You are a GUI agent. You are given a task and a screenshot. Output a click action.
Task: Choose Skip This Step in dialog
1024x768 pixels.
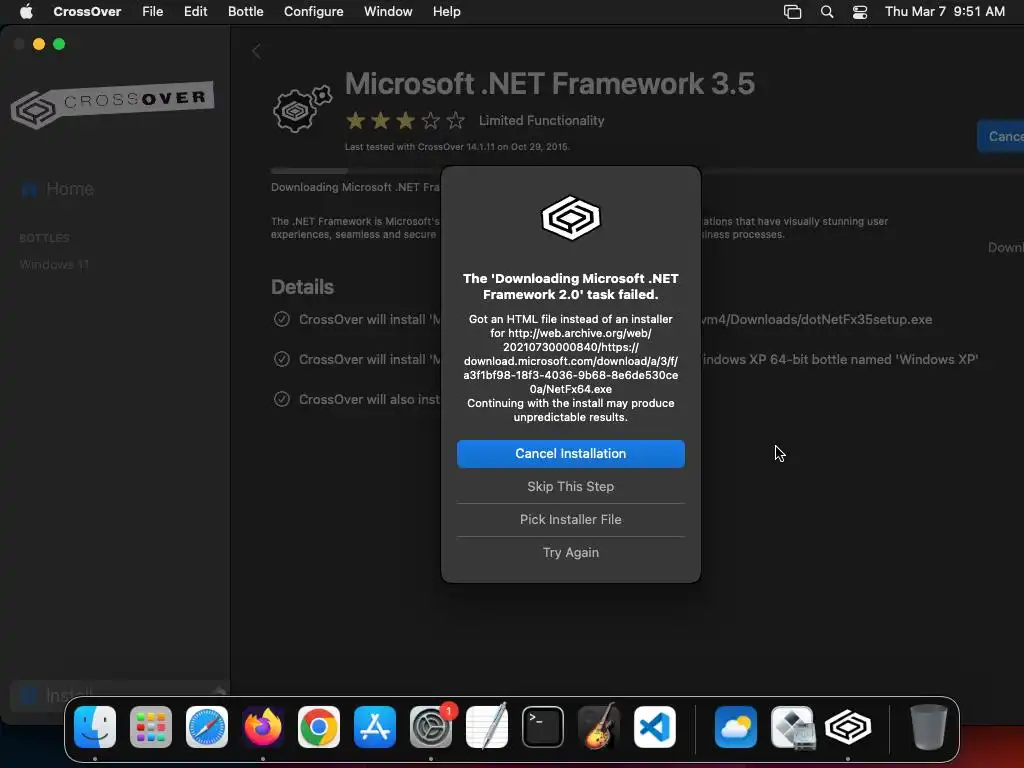tap(570, 487)
